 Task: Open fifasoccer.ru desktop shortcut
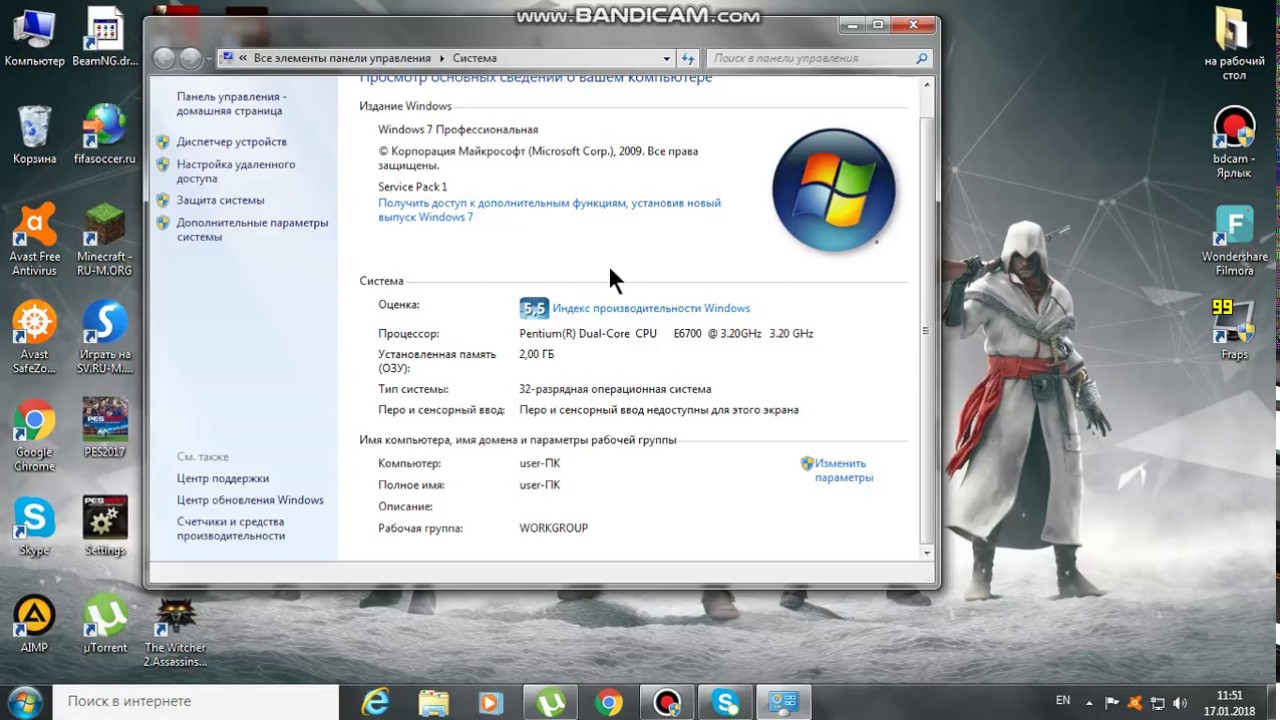tap(104, 135)
